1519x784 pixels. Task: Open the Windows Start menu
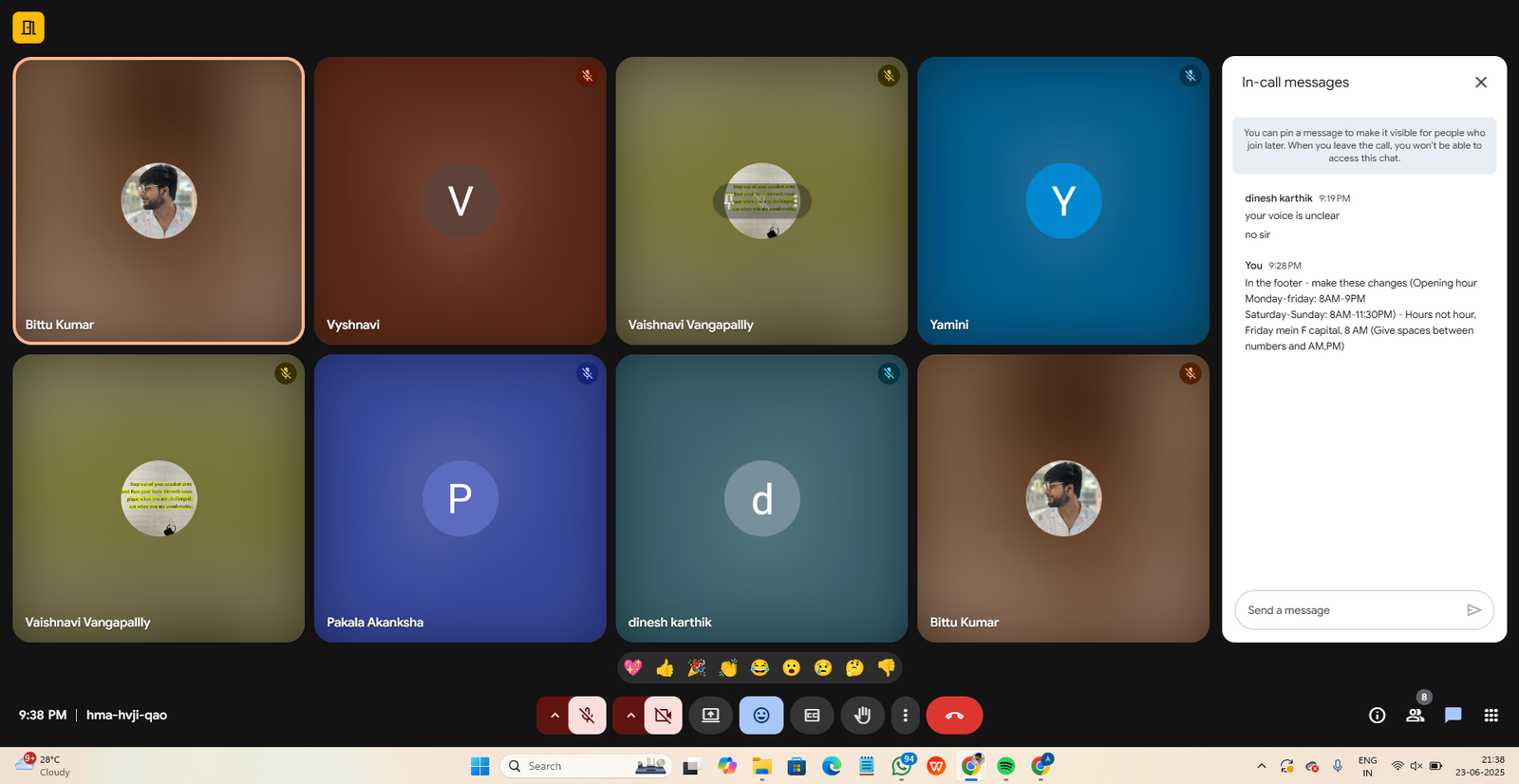[480, 766]
